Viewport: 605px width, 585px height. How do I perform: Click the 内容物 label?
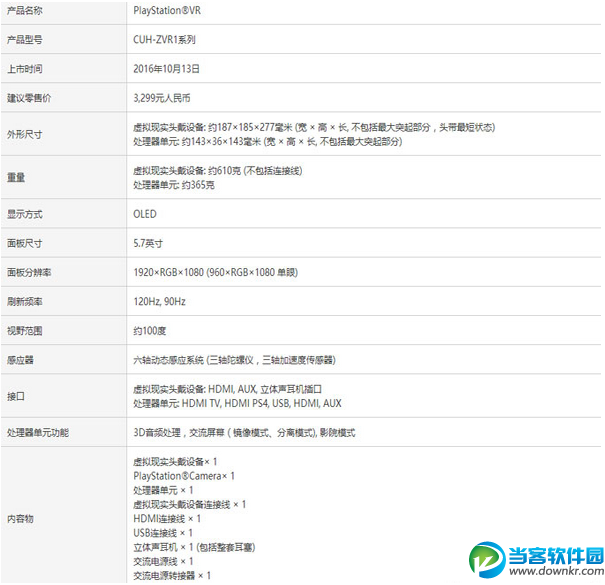[x=20, y=519]
